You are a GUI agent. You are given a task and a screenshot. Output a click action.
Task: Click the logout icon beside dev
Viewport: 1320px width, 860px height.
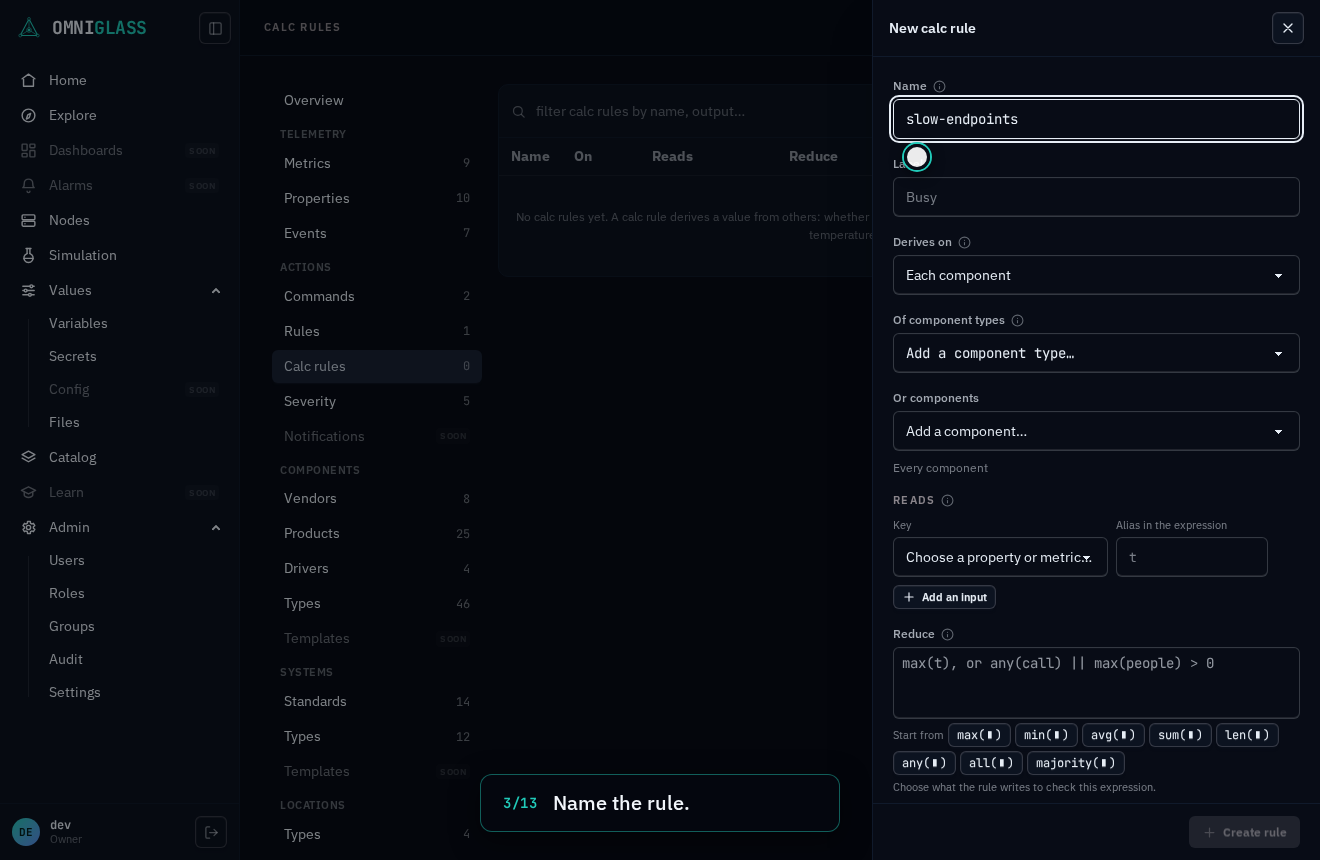coord(211,832)
